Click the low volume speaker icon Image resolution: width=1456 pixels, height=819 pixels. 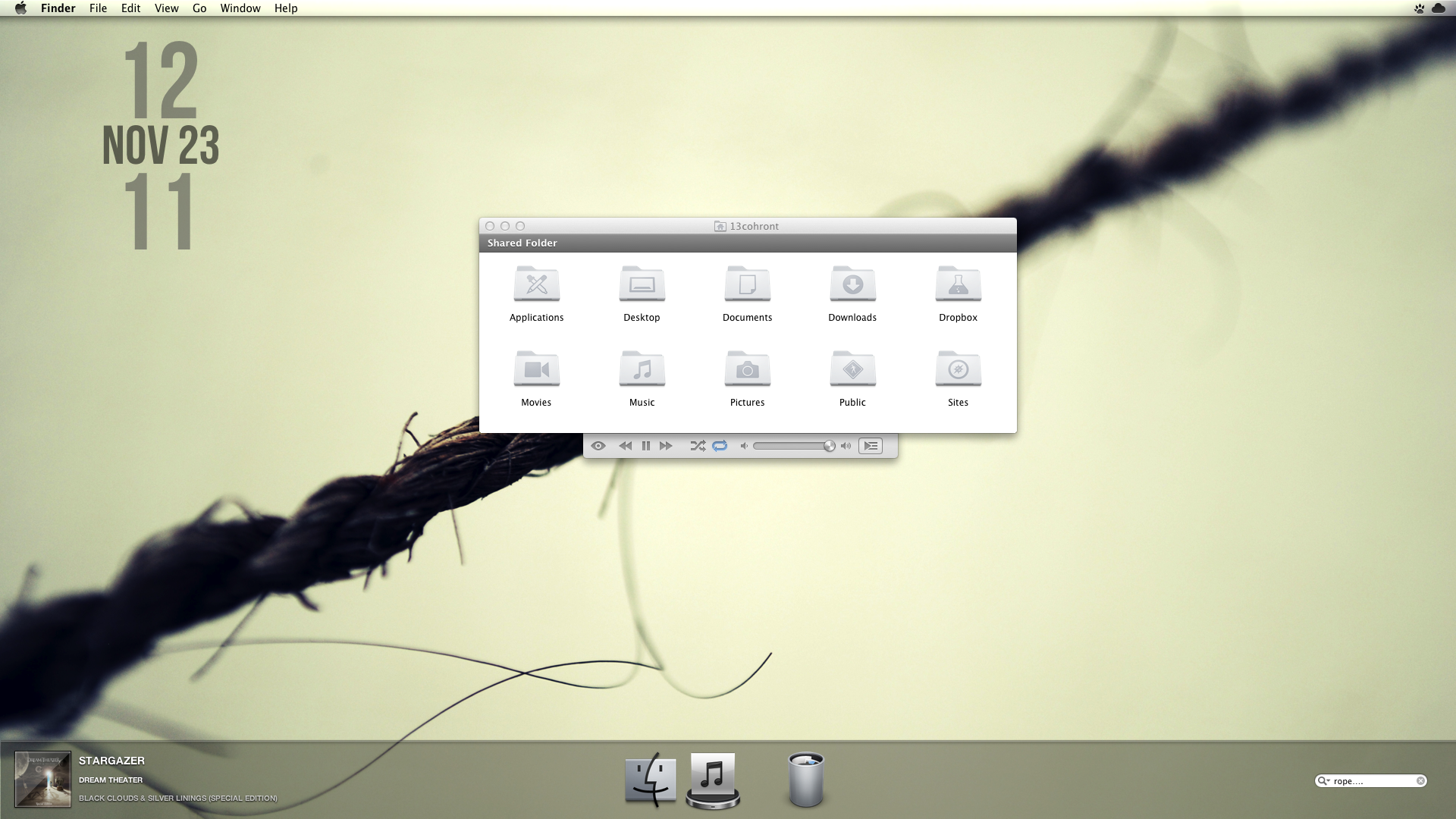point(744,446)
